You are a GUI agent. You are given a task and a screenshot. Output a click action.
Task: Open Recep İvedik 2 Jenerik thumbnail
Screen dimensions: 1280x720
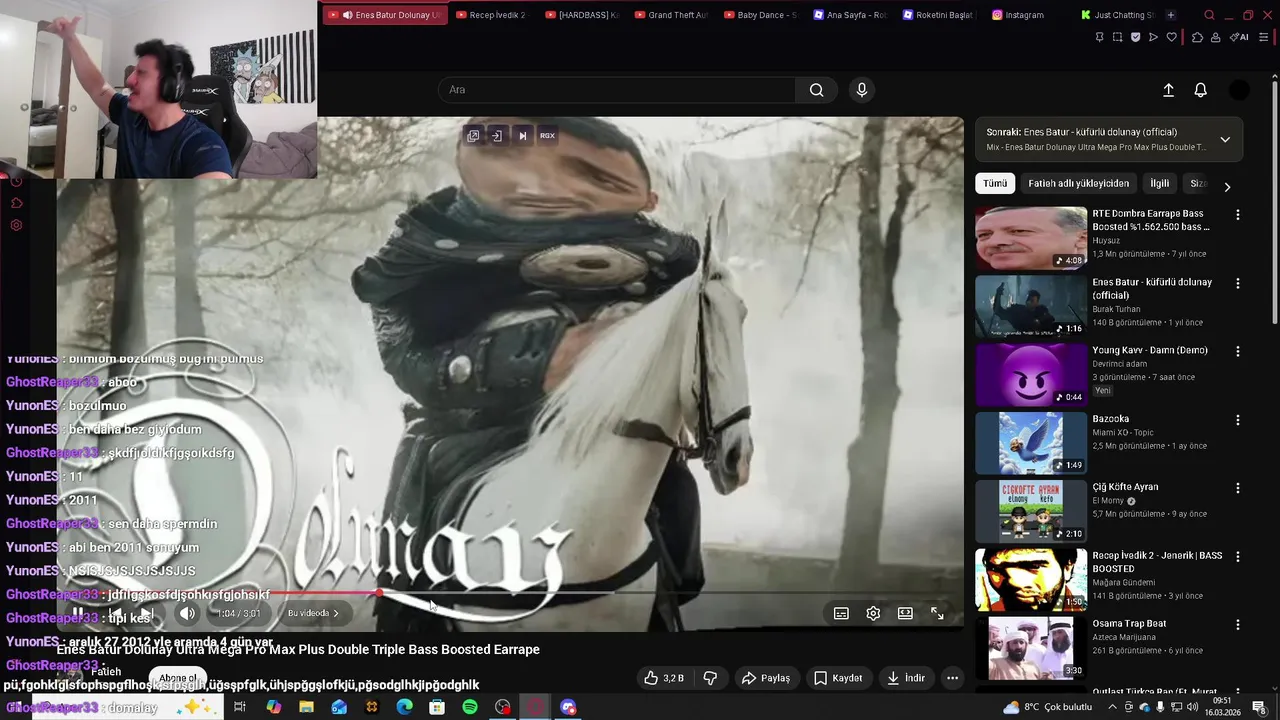pyautogui.click(x=1031, y=579)
